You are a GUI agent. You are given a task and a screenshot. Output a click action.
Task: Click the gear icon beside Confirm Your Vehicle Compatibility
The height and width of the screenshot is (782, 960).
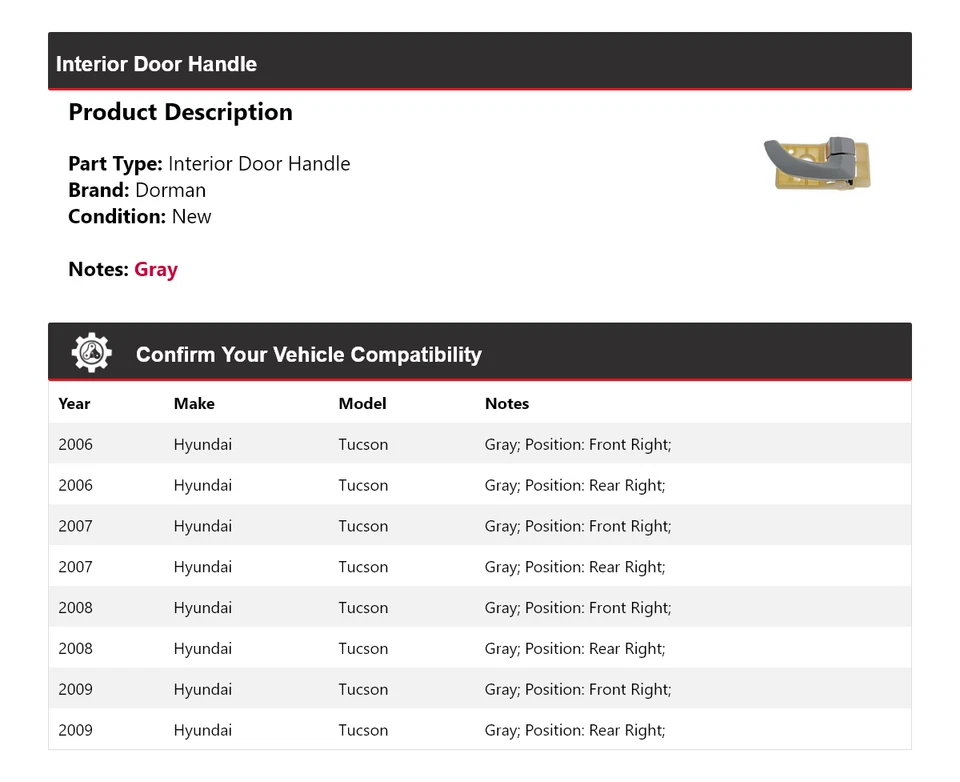91,353
